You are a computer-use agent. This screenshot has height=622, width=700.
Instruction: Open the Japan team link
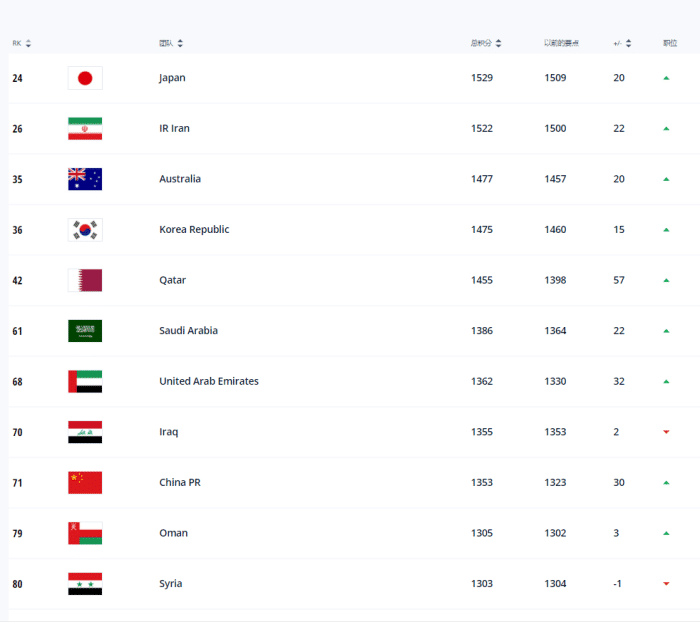click(172, 78)
